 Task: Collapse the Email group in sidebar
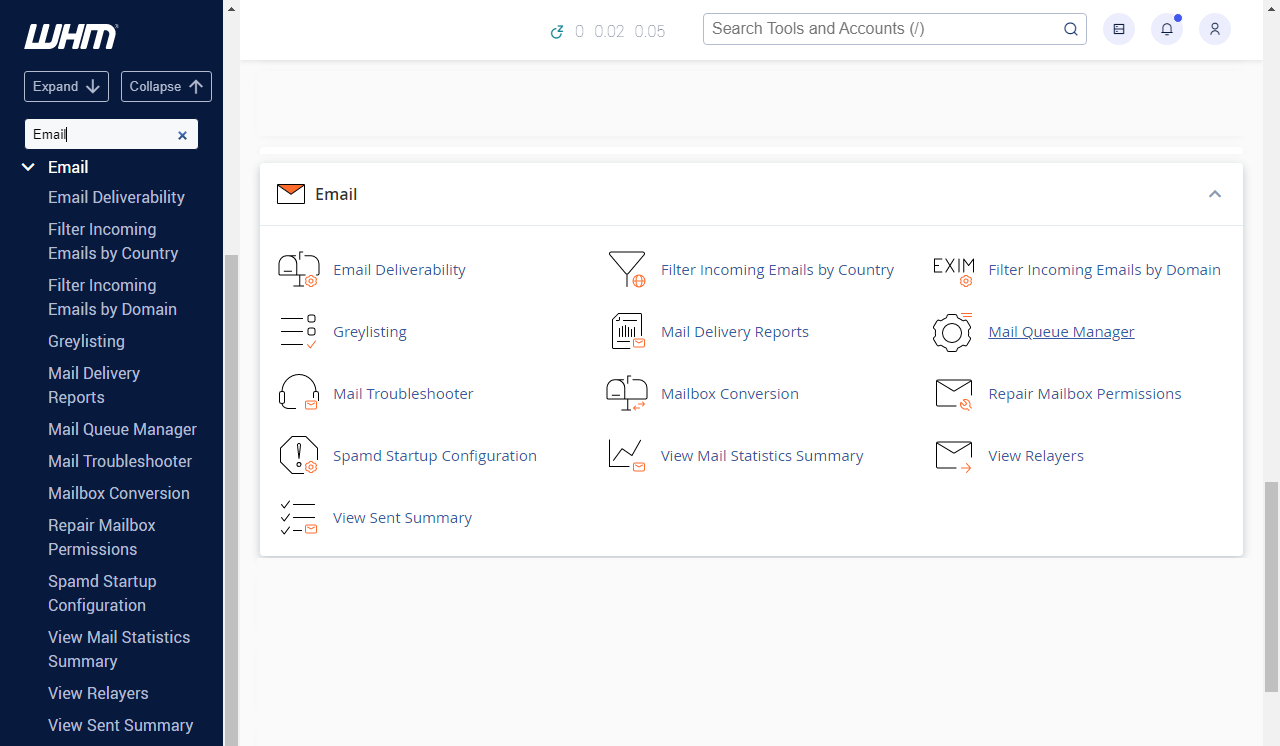click(x=29, y=168)
